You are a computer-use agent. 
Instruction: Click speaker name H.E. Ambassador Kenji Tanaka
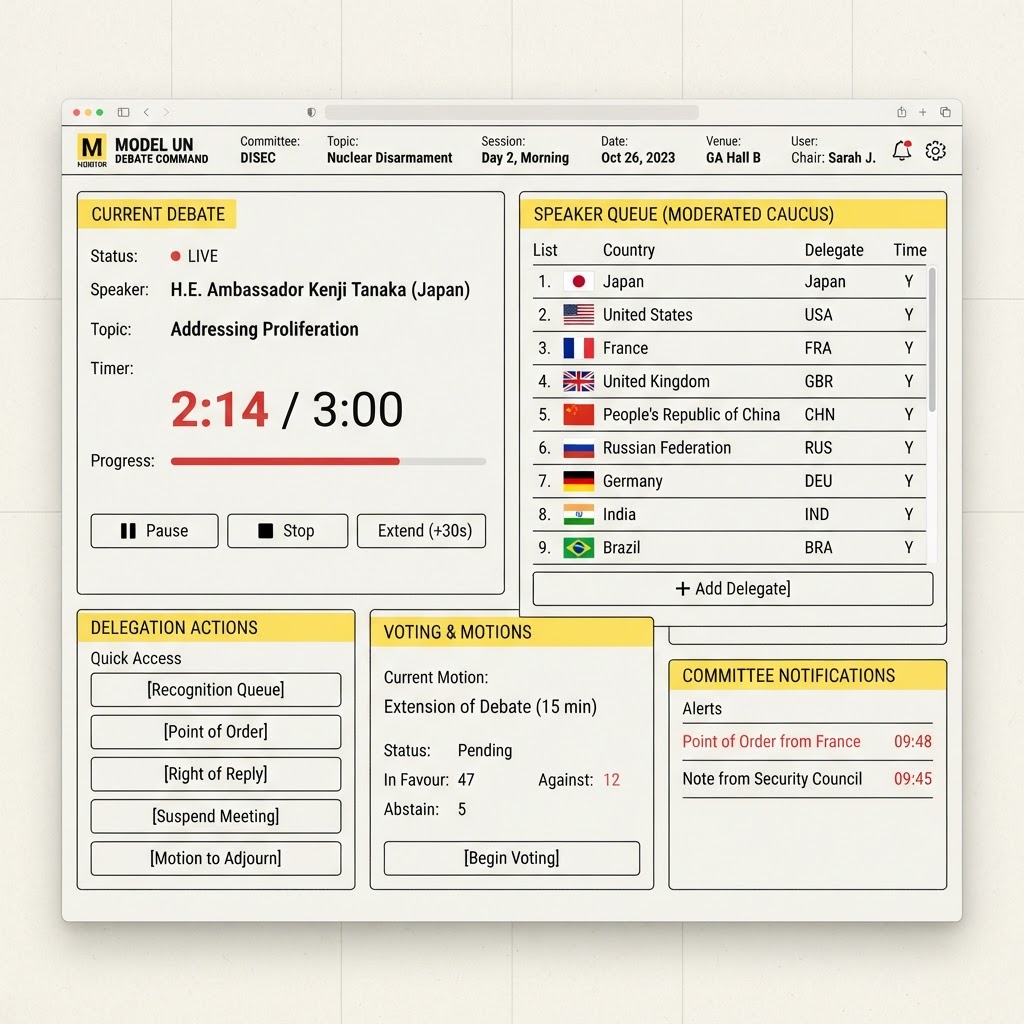point(320,290)
